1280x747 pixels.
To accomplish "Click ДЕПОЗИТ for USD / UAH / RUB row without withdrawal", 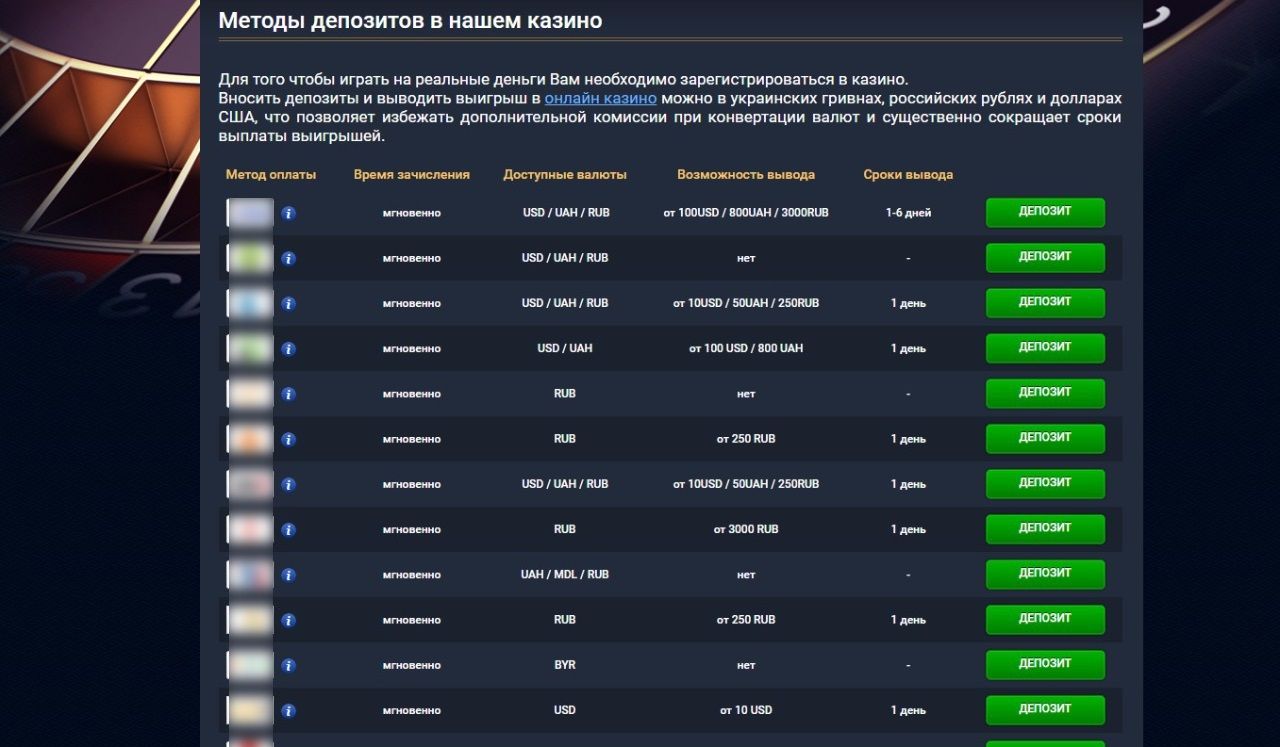I will tap(1045, 257).
